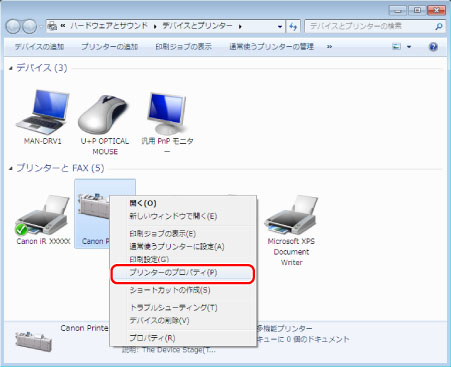This screenshot has height=367, width=451.
Task: Click 通常使うプリンターの管理 toolbar button
Action: click(x=272, y=47)
